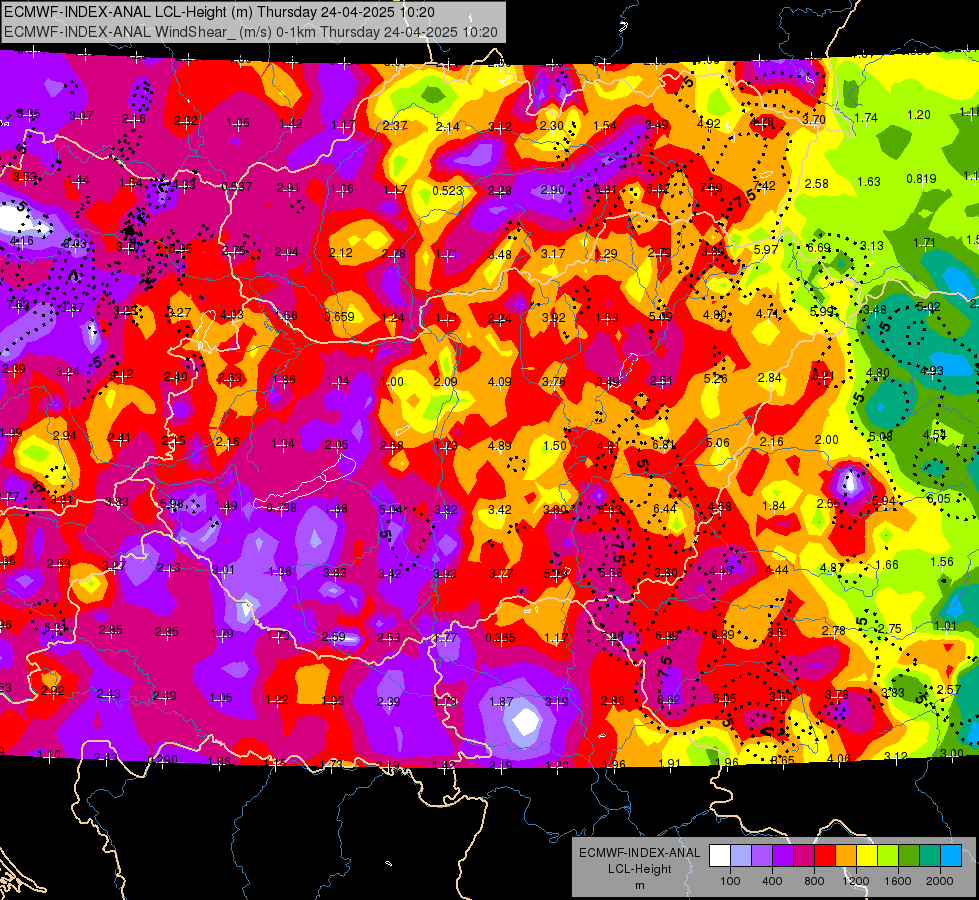The image size is (979, 900).
Task: Click the wind shear value 1.91
Action: 669,763
